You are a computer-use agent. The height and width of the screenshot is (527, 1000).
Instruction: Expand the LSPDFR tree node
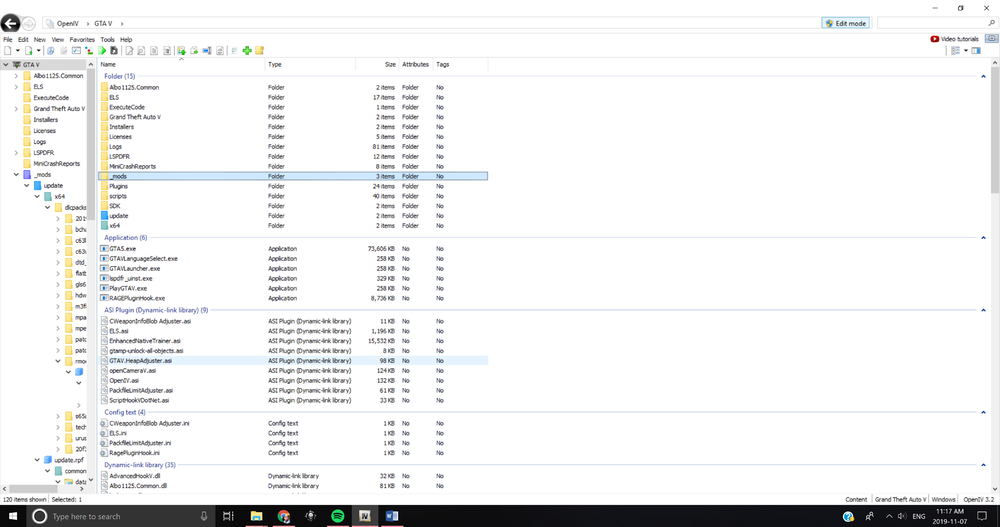click(x=16, y=152)
